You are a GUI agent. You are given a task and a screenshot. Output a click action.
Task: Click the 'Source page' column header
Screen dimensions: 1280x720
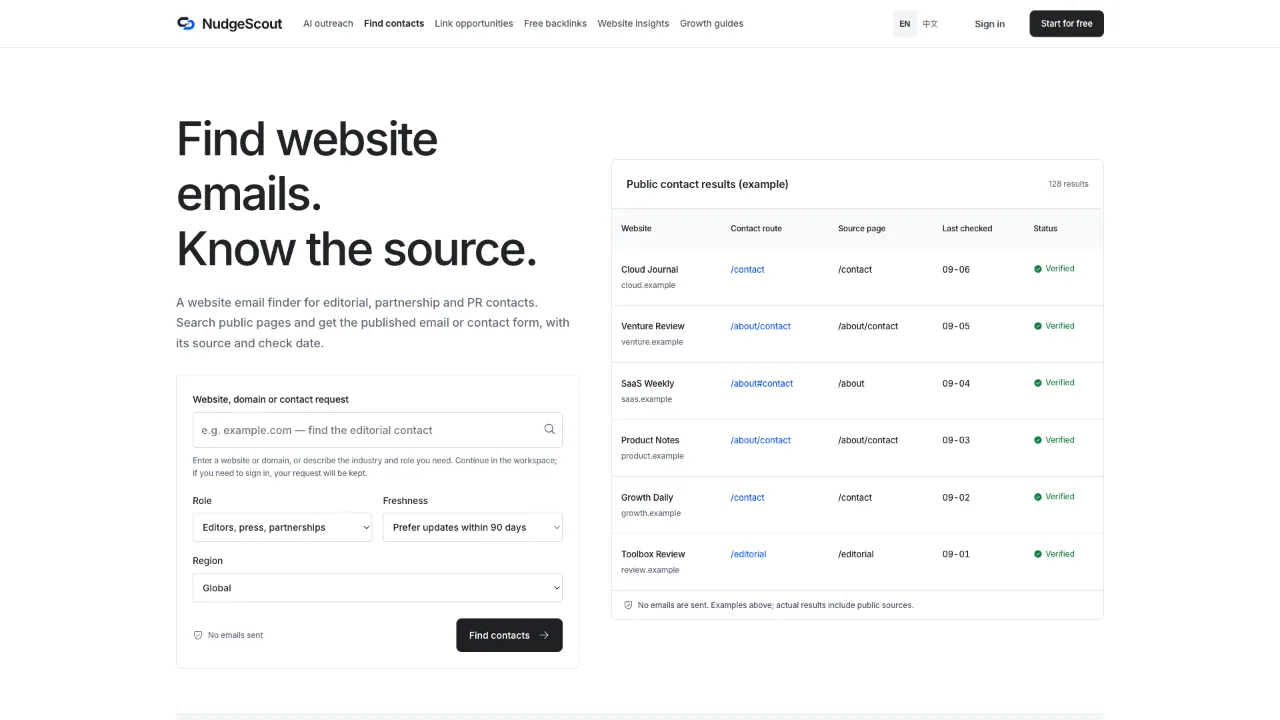tap(862, 229)
